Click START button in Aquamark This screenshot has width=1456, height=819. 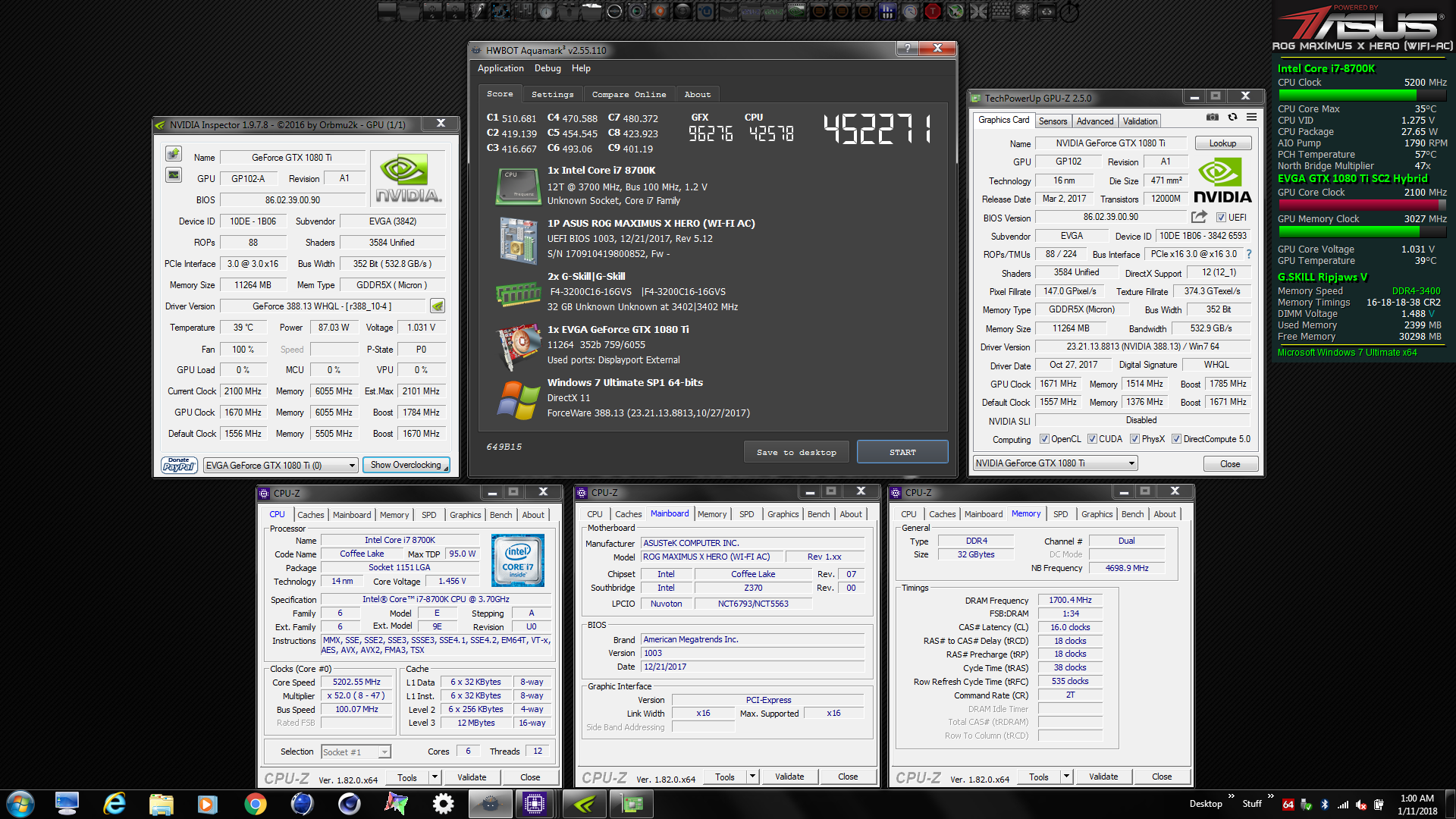click(902, 452)
